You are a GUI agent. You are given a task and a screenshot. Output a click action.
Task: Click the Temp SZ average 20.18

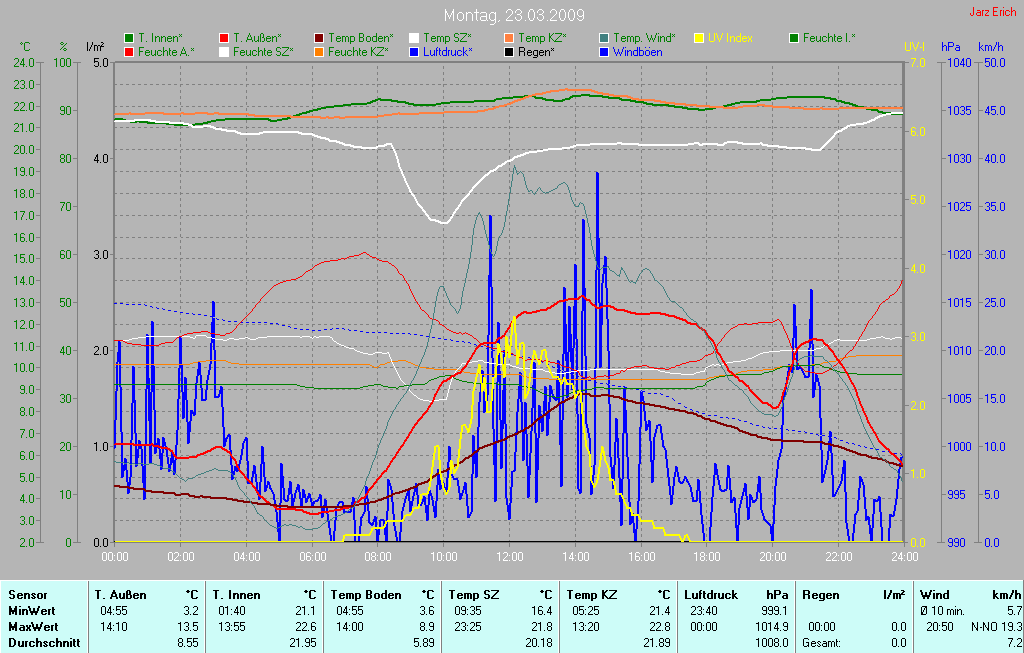539,643
